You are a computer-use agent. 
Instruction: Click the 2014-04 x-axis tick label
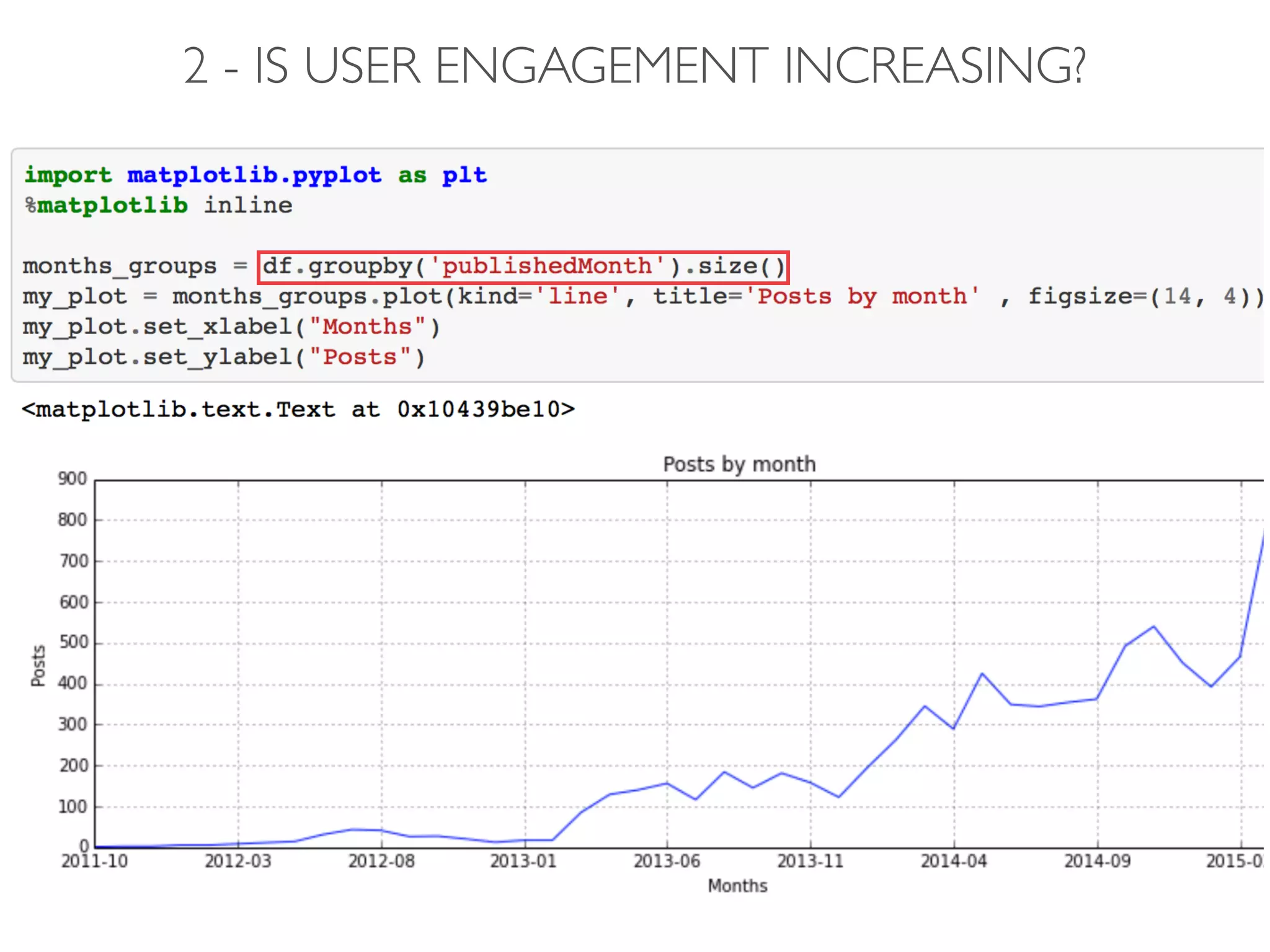953,862
